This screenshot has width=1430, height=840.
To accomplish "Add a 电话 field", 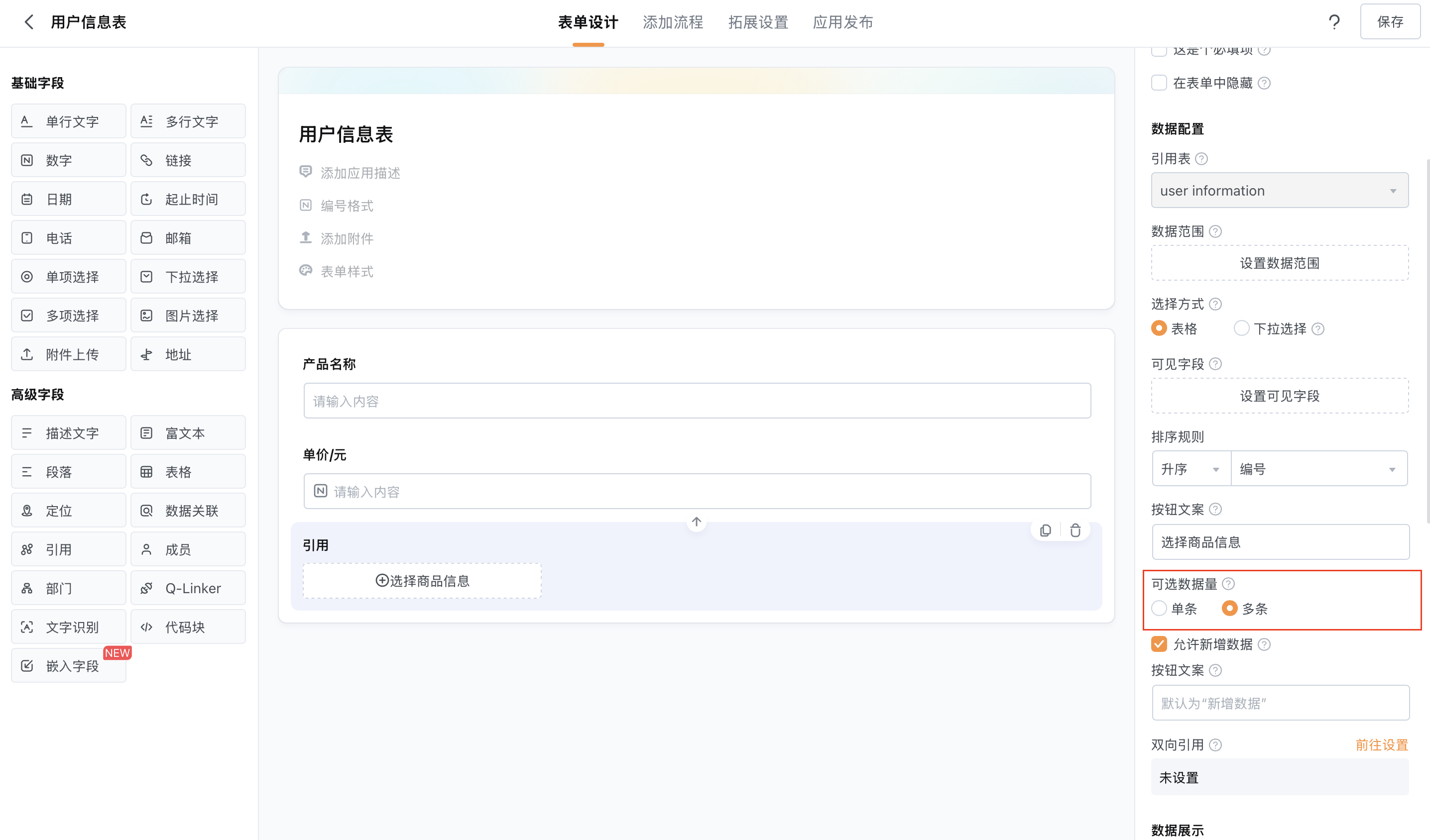I will (69, 238).
